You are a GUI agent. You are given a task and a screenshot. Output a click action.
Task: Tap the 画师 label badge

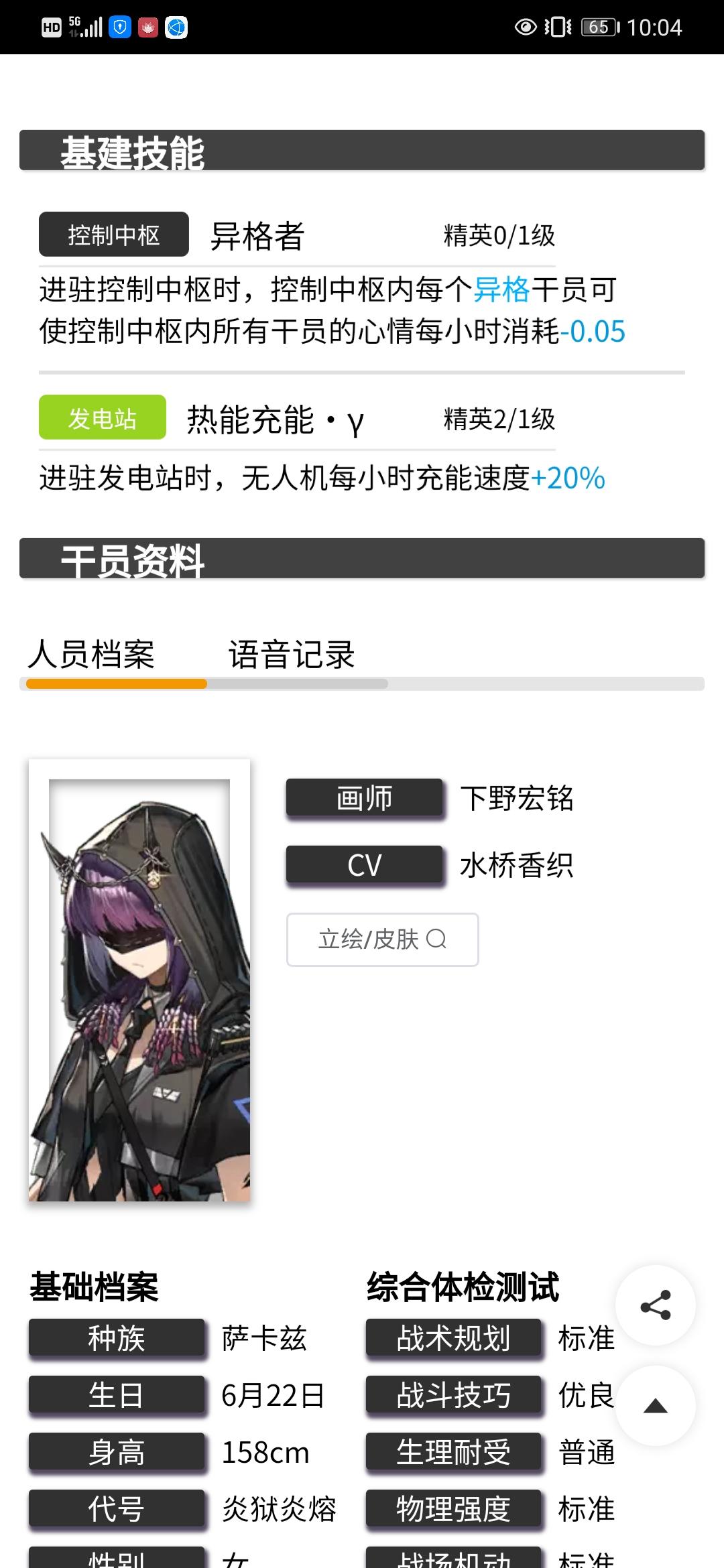coord(365,798)
